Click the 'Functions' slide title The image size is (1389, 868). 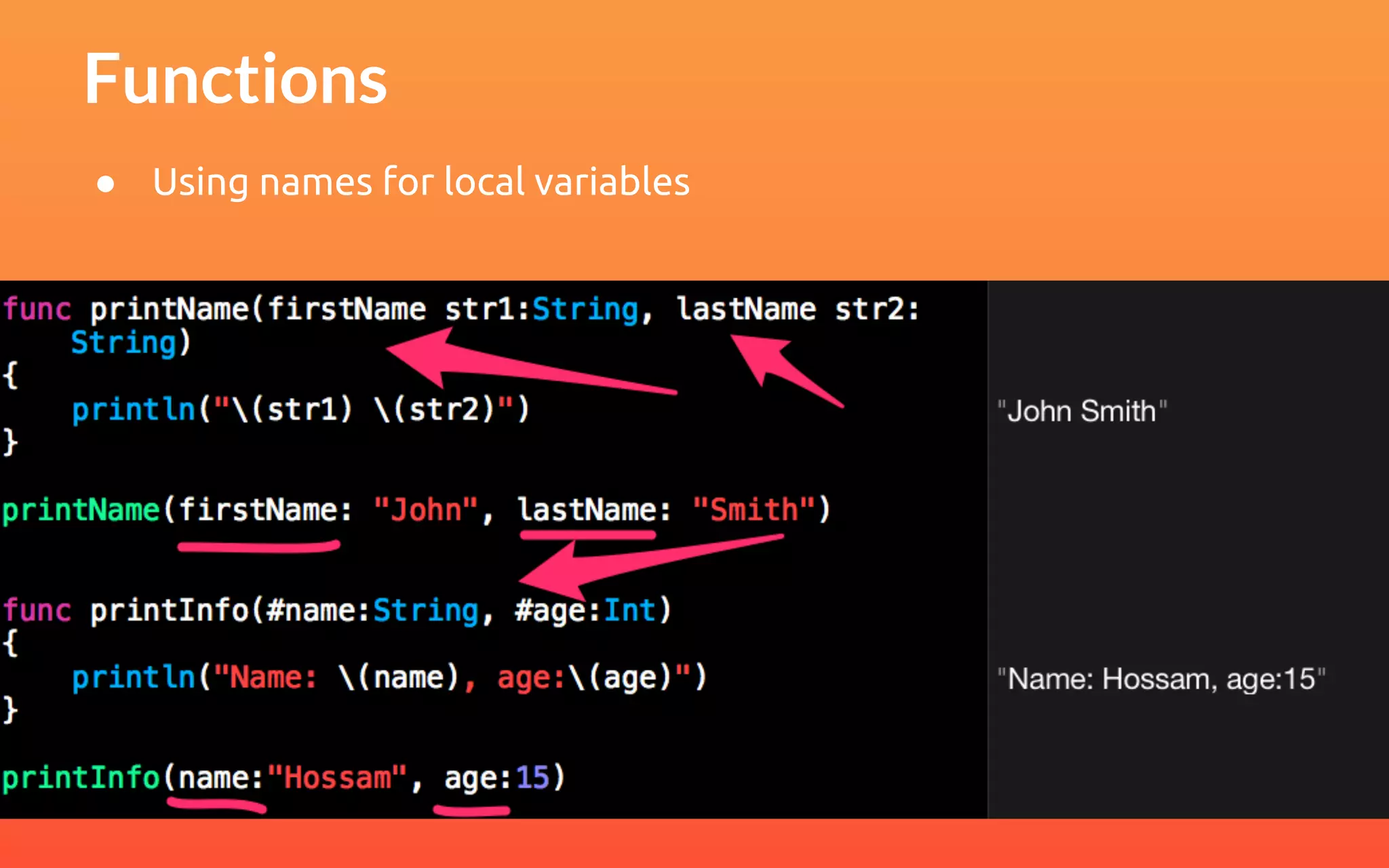click(x=235, y=79)
